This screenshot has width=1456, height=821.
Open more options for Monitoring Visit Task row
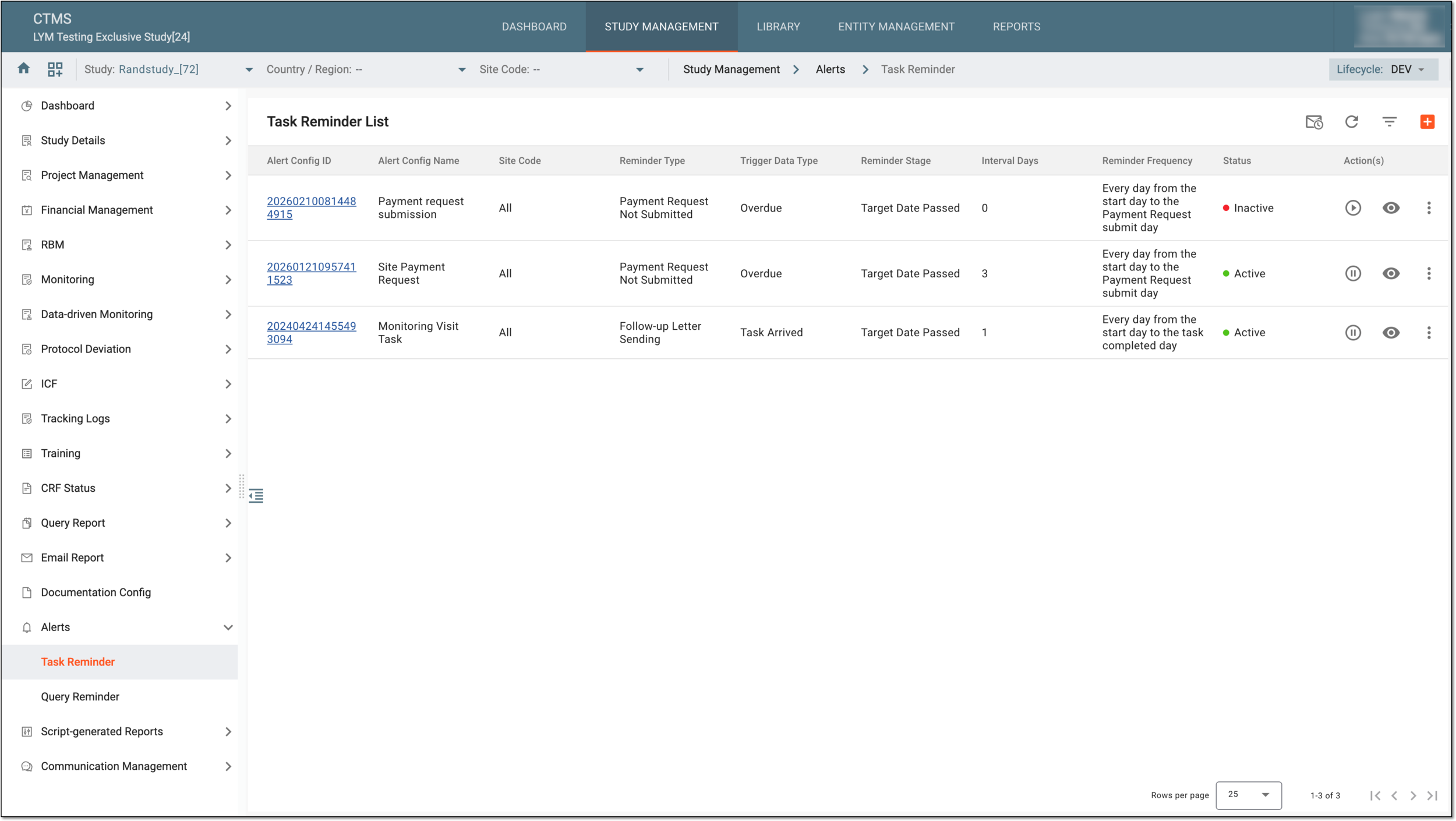pyautogui.click(x=1429, y=333)
